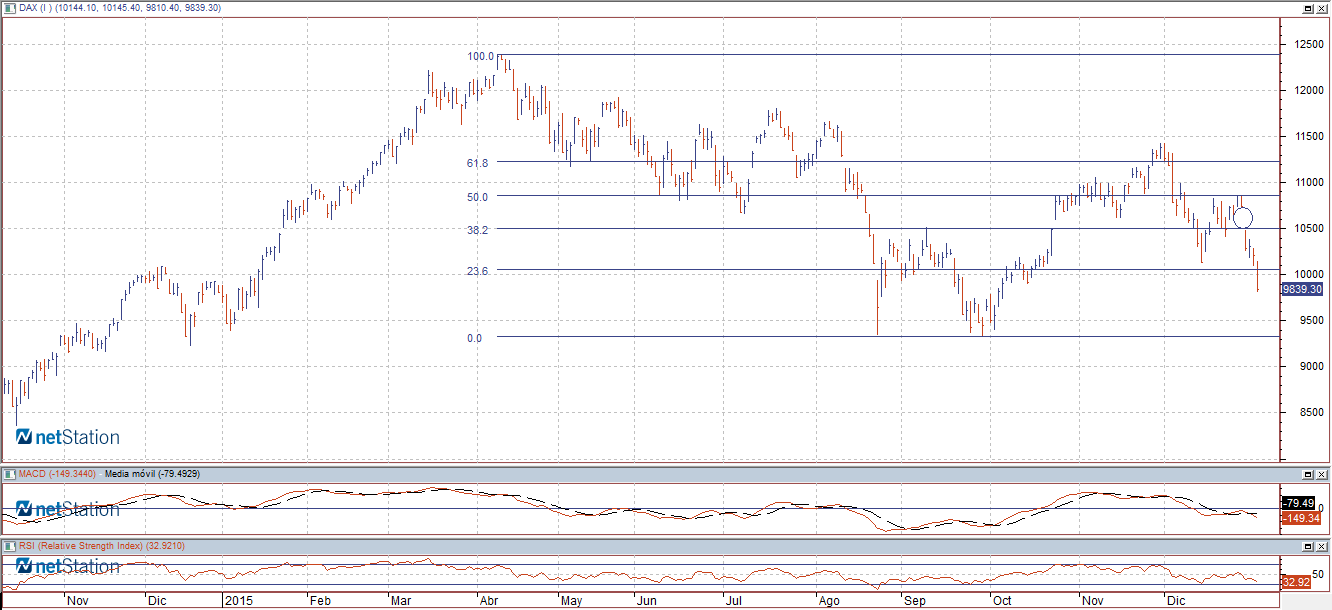Click the RSI panel chart icon
1332x610 pixels.
tap(10, 547)
